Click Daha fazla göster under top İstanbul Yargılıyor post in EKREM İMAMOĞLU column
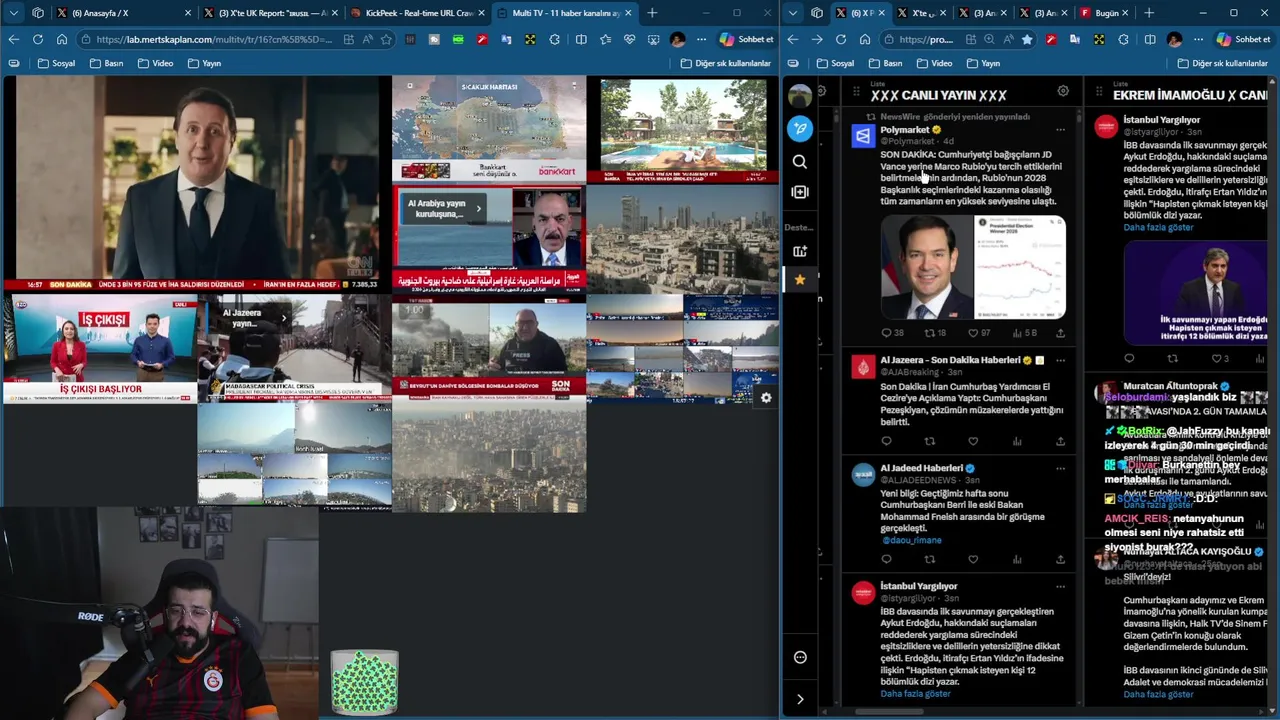The image size is (1280, 720). click(x=1158, y=227)
